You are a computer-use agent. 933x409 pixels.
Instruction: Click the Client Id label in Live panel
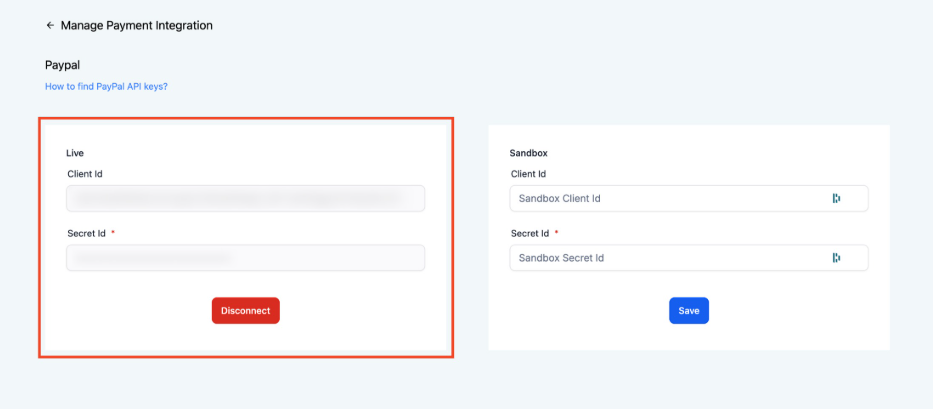click(x=86, y=174)
